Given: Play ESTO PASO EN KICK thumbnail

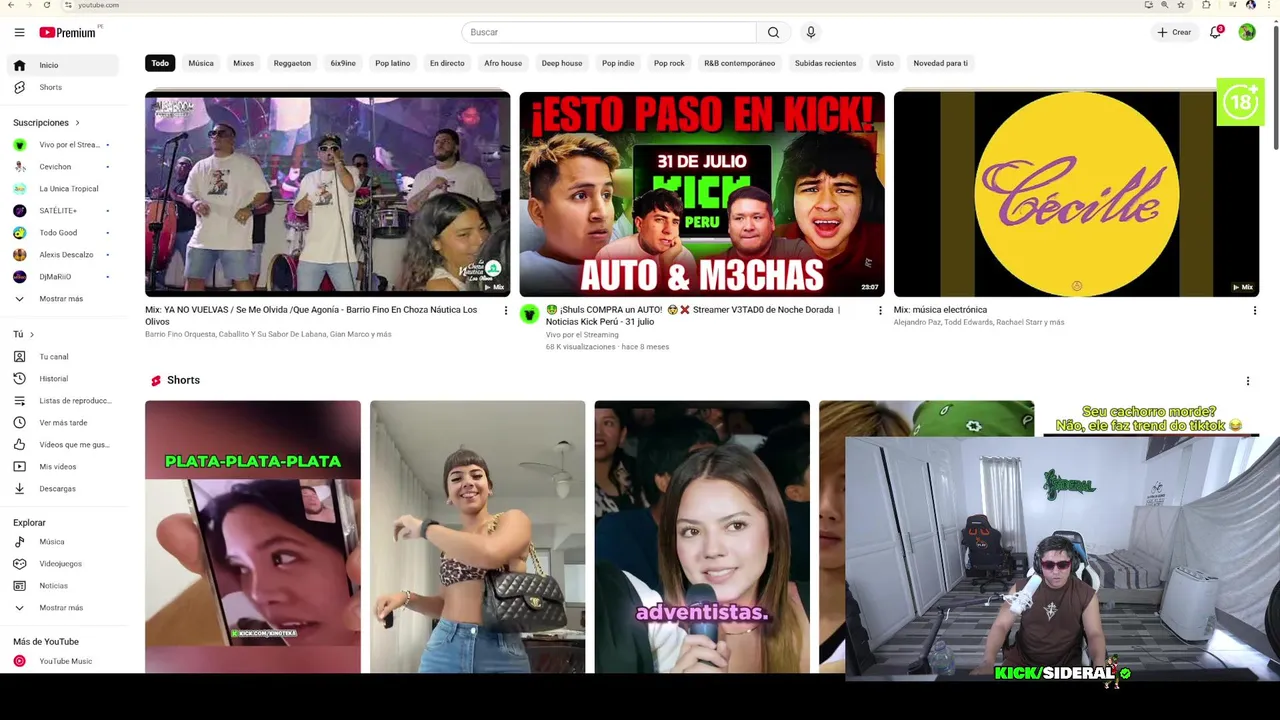Looking at the screenshot, I should click(x=702, y=194).
